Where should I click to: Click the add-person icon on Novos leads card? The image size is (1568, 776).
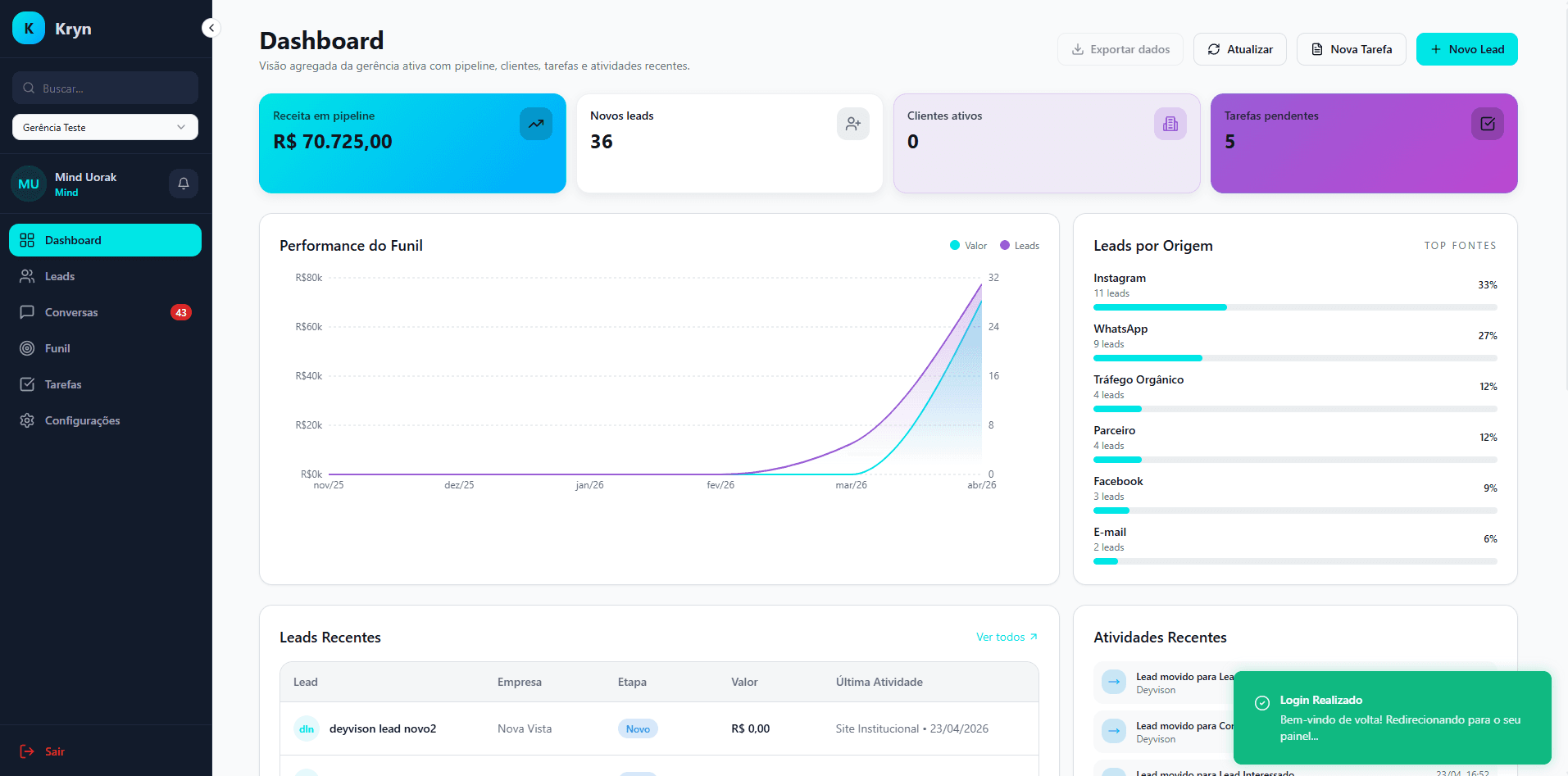click(852, 124)
